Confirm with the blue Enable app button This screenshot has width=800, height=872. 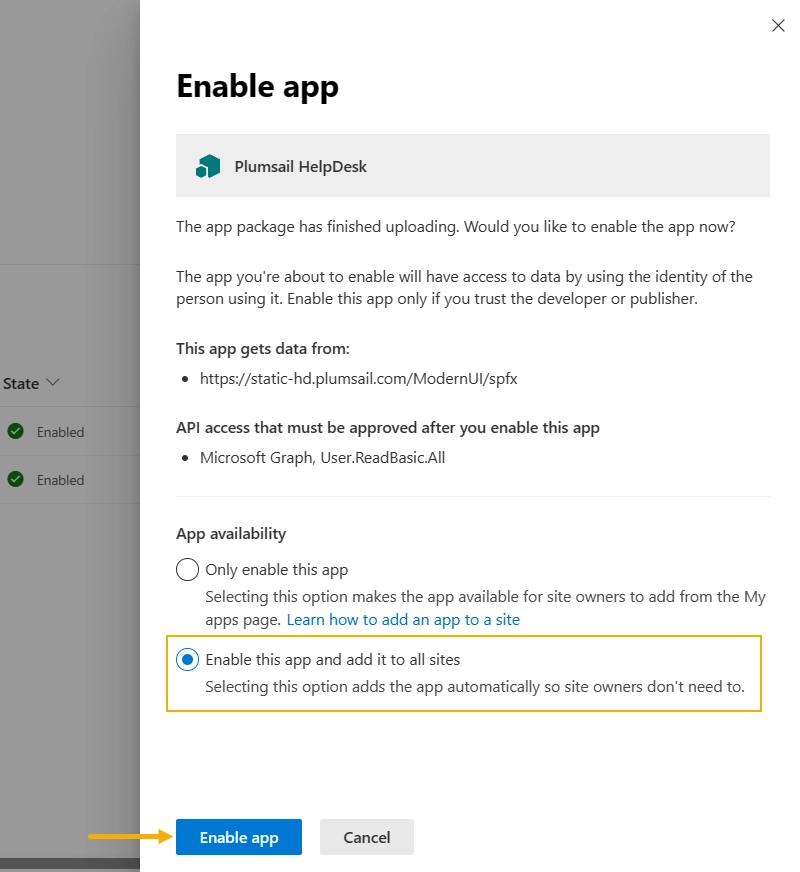239,837
